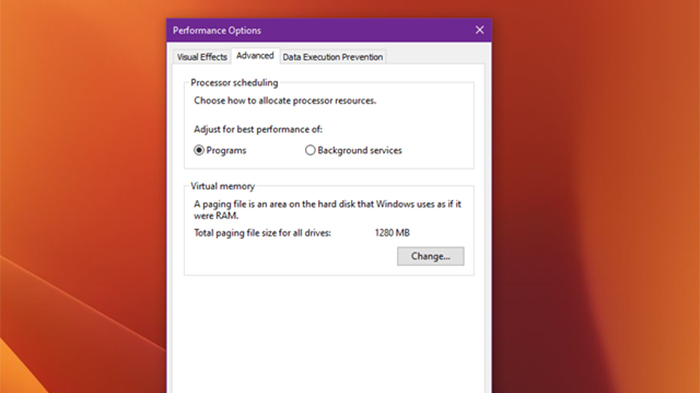Click the Virtual memory group heading

[x=223, y=186]
